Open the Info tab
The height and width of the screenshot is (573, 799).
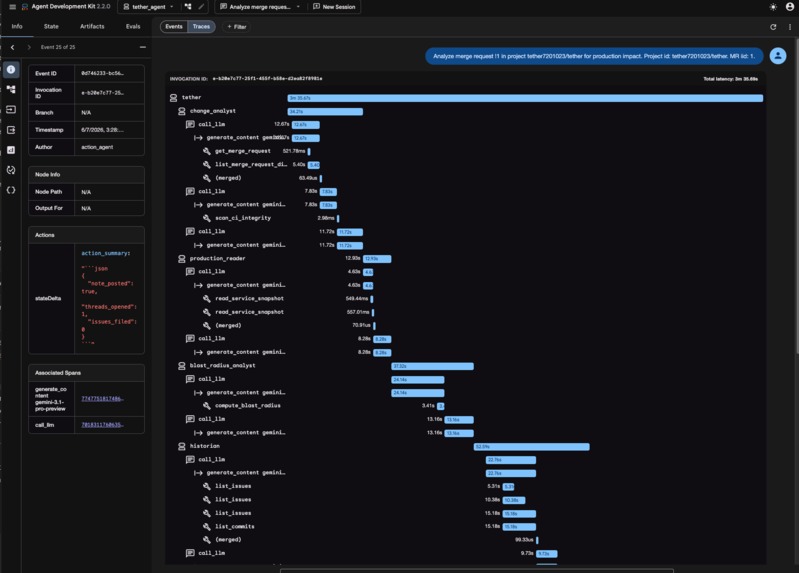[x=17, y=27]
